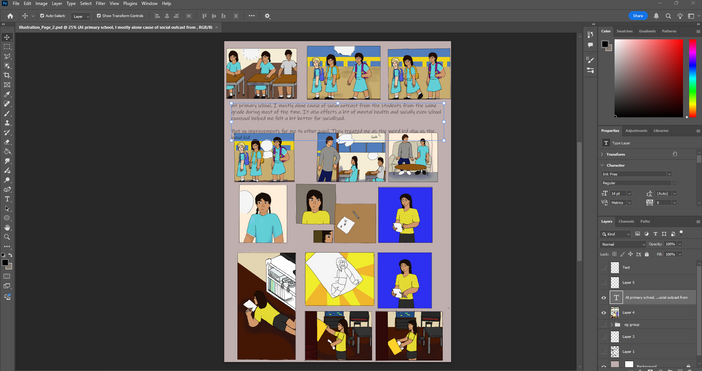This screenshot has width=702, height=371.
Task: Pick a color in the color field
Action: tap(649, 78)
